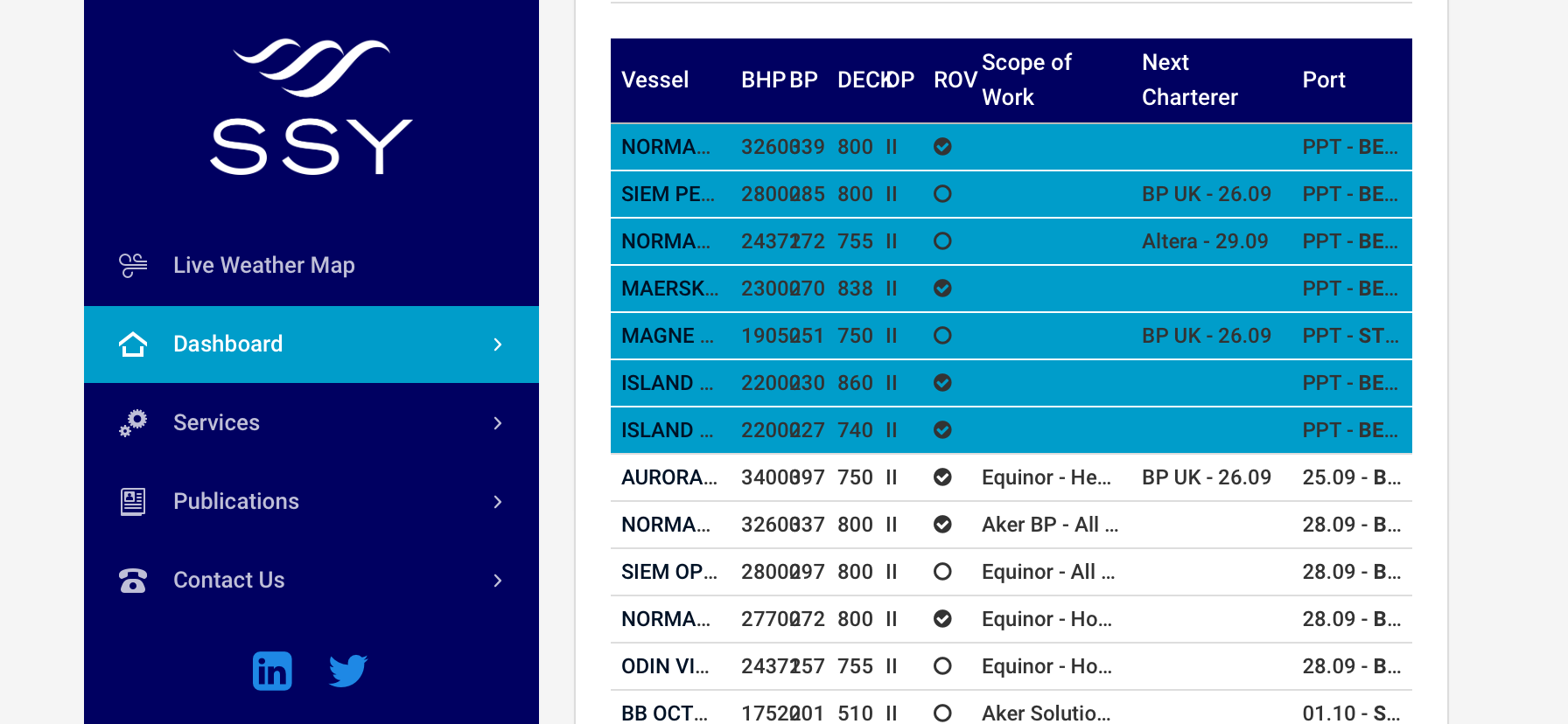Select the MAERSK... vessel name

click(x=669, y=289)
